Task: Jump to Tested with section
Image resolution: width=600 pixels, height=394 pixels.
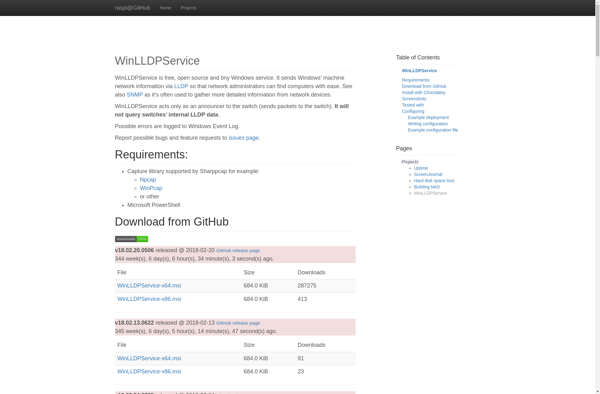Action: (x=412, y=105)
